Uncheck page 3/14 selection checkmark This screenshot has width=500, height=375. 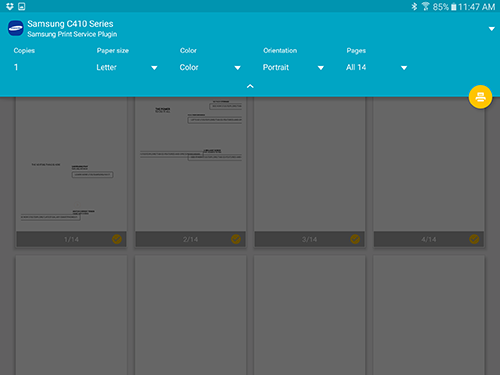(355, 239)
